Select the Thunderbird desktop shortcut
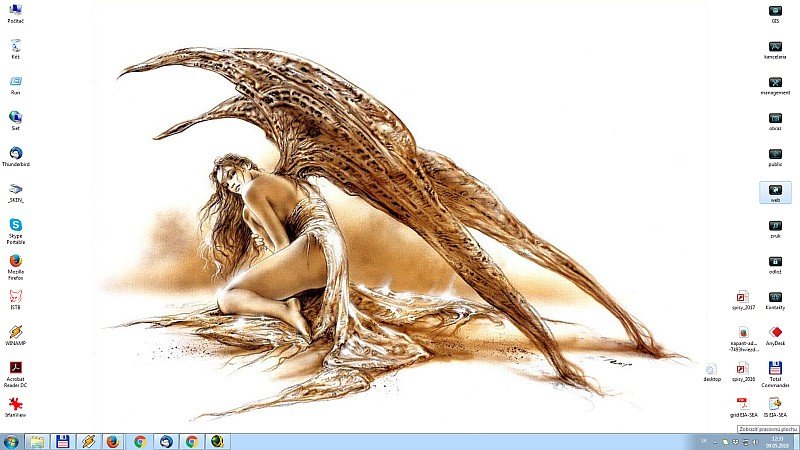The width and height of the screenshot is (800, 450). [x=16, y=157]
